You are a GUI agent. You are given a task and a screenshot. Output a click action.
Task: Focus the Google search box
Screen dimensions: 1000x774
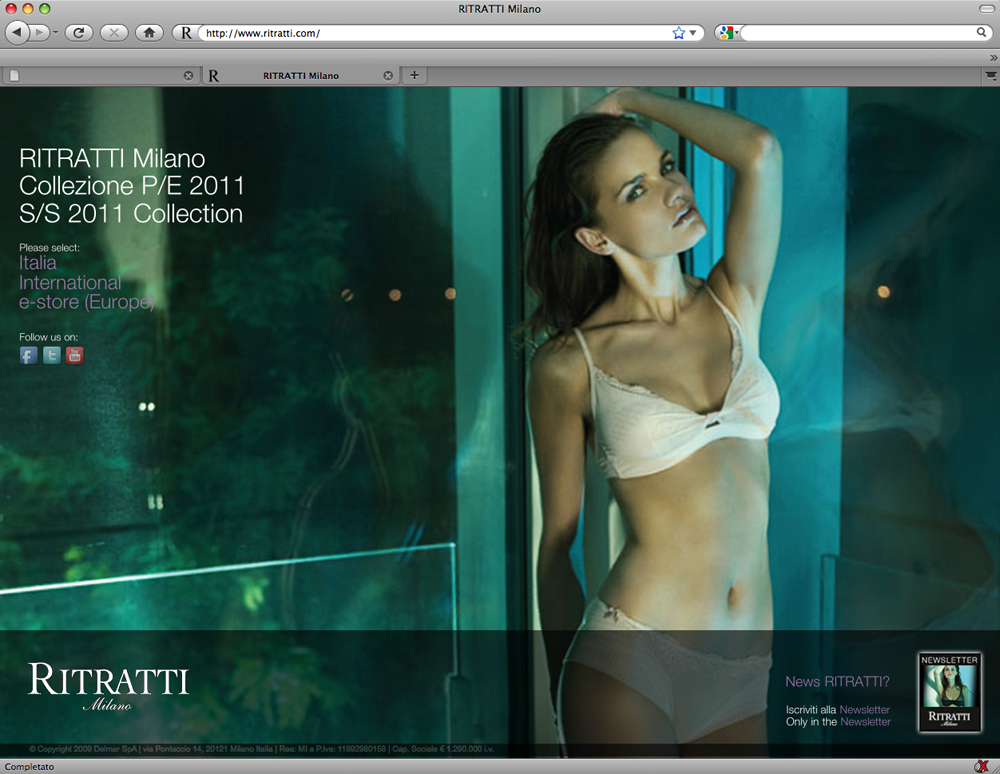858,33
